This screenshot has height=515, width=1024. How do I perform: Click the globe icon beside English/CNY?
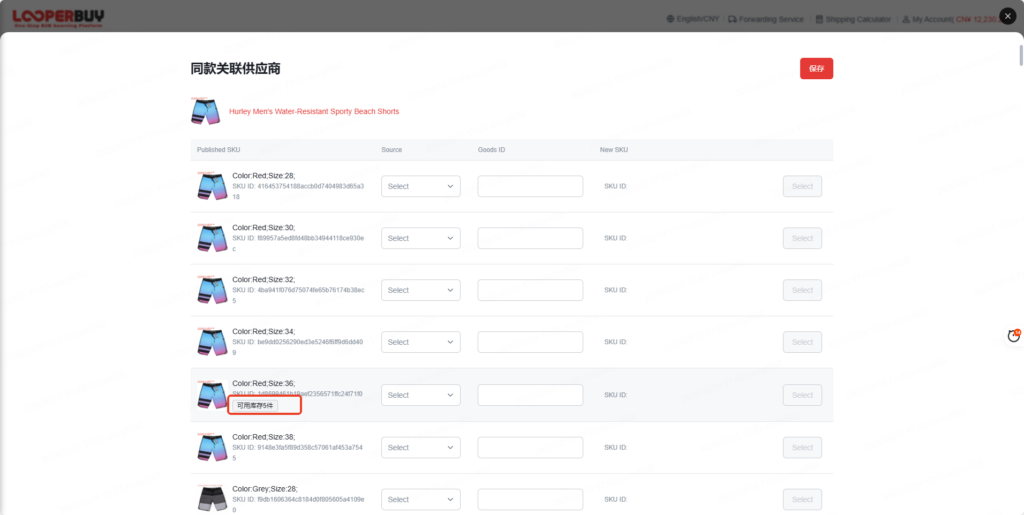(x=670, y=19)
